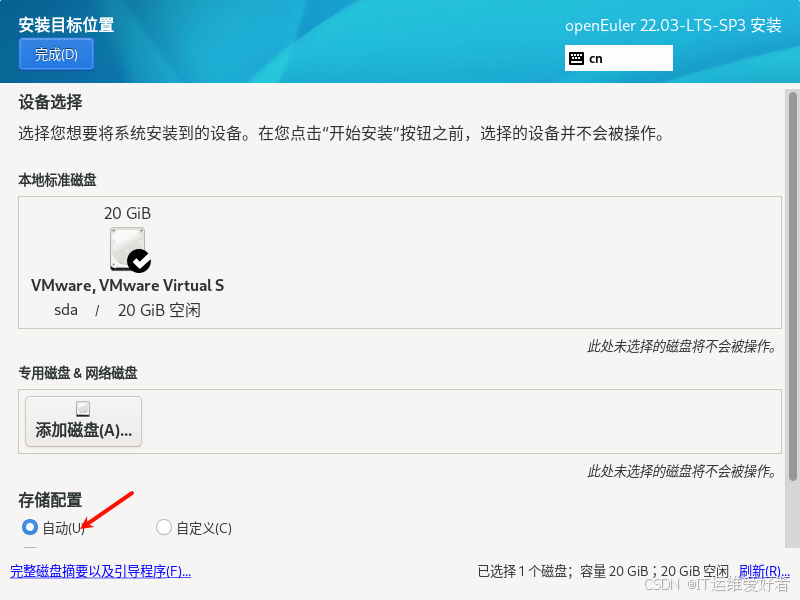800x600 pixels.
Task: Click the 完成(D) done button
Action: point(56,54)
